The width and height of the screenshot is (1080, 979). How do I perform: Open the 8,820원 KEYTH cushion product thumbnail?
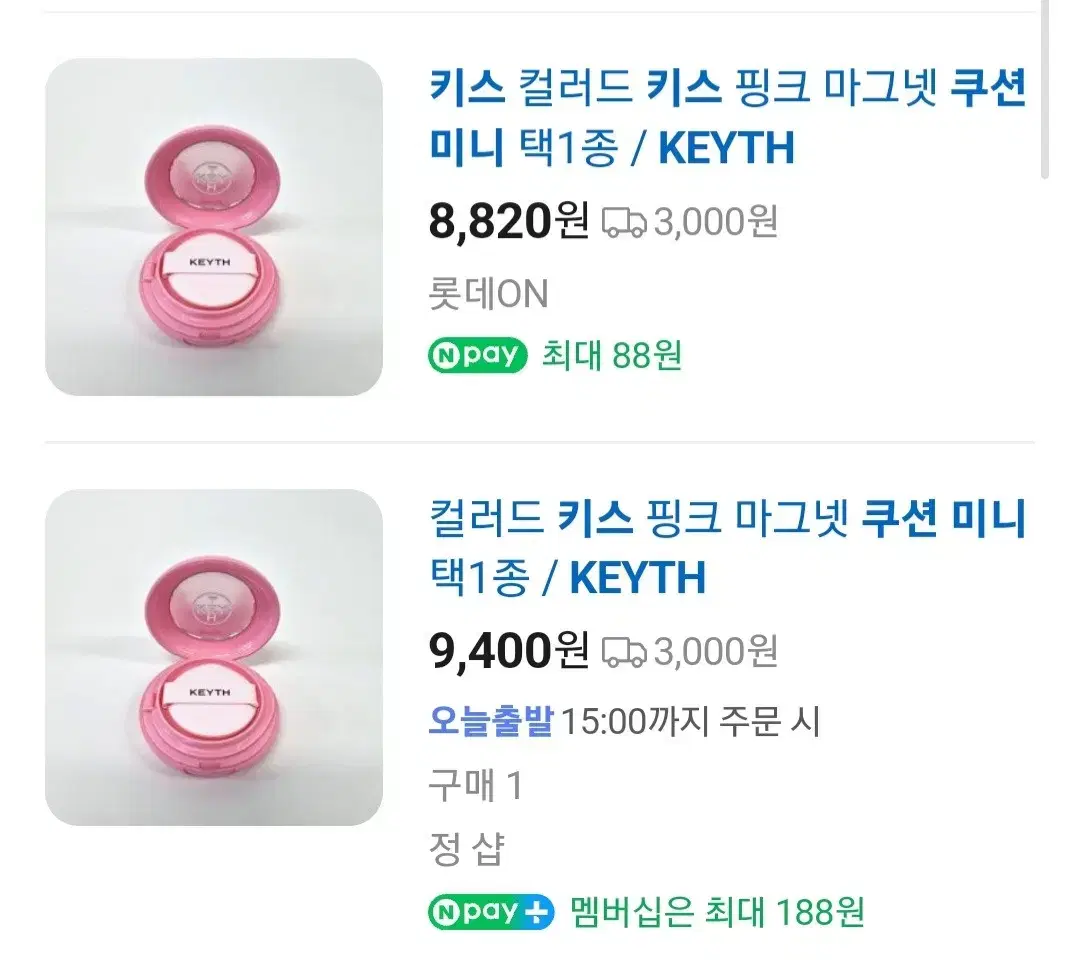coord(214,227)
